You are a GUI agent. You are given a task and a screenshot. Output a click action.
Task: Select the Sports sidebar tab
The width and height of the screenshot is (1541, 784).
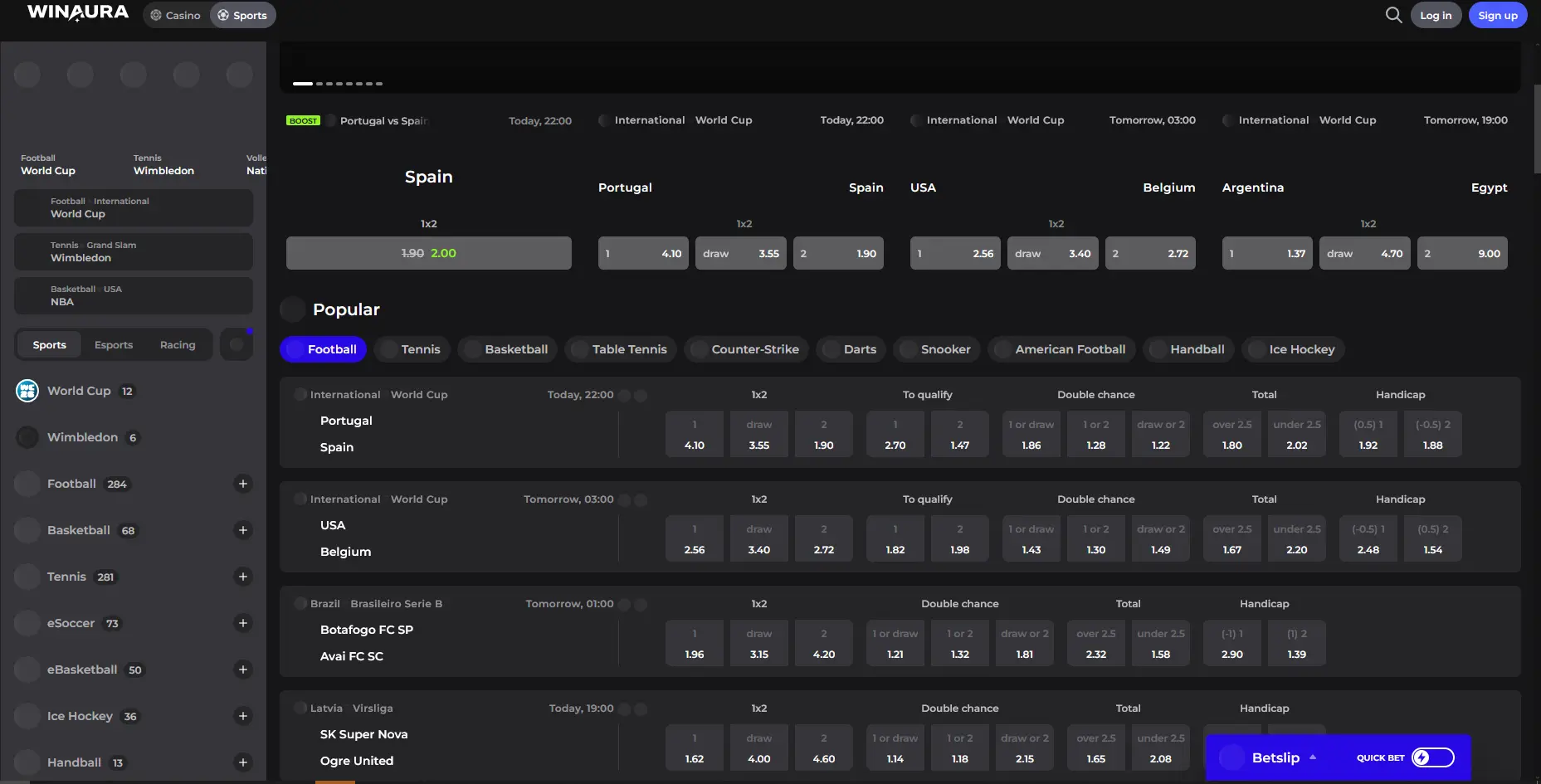50,345
